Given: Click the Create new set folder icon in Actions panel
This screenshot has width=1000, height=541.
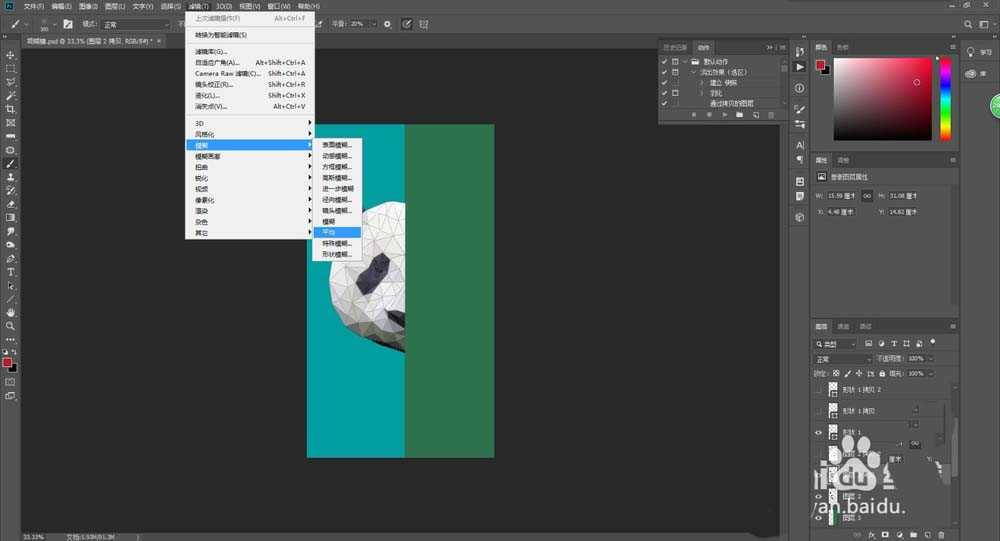Looking at the screenshot, I should (x=740, y=115).
